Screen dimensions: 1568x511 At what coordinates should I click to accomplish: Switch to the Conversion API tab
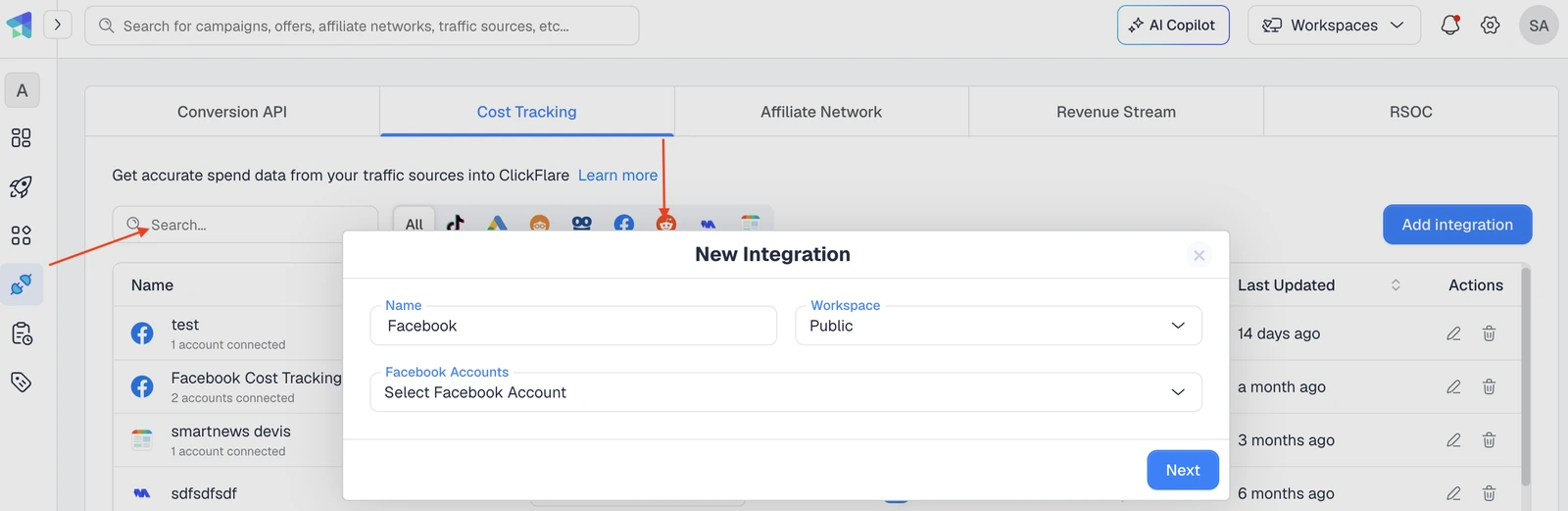[232, 112]
